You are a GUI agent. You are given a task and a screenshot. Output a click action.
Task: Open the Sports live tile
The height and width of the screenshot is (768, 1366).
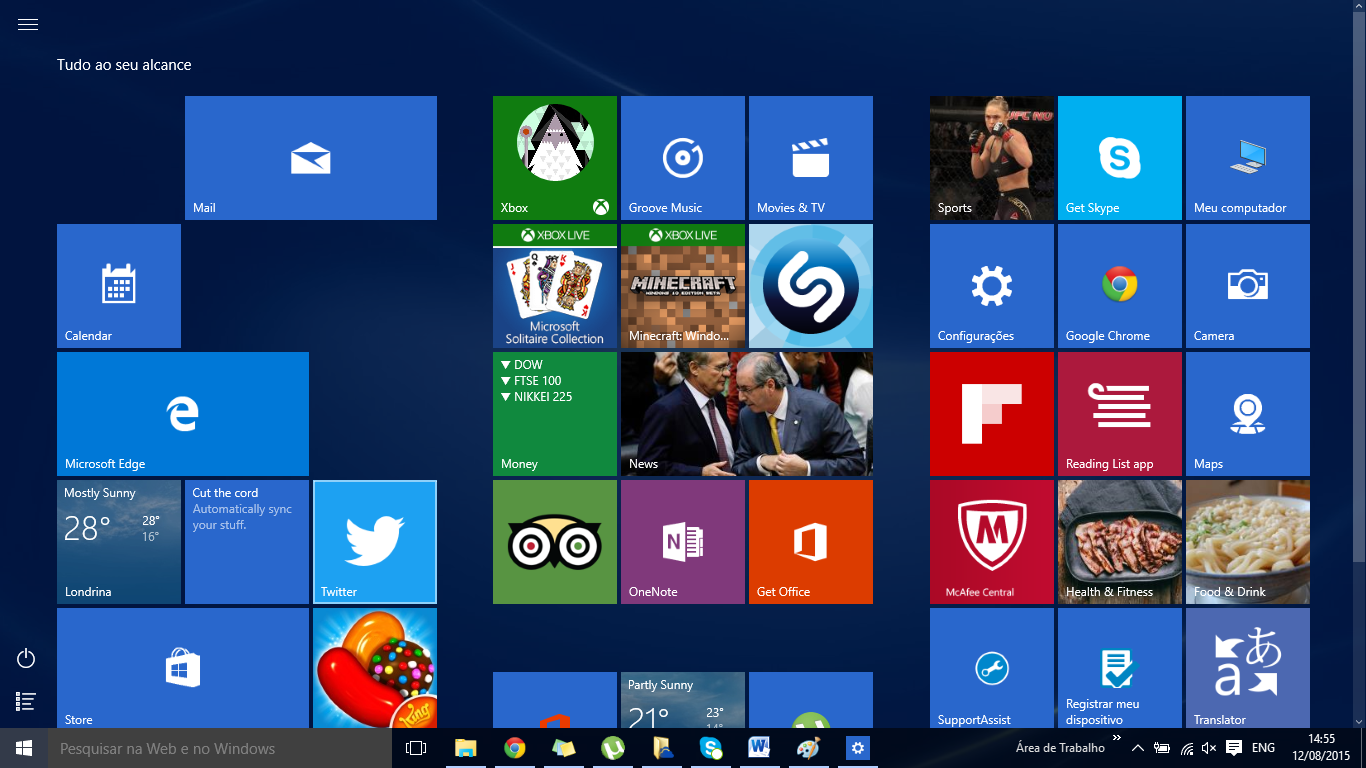[992, 158]
